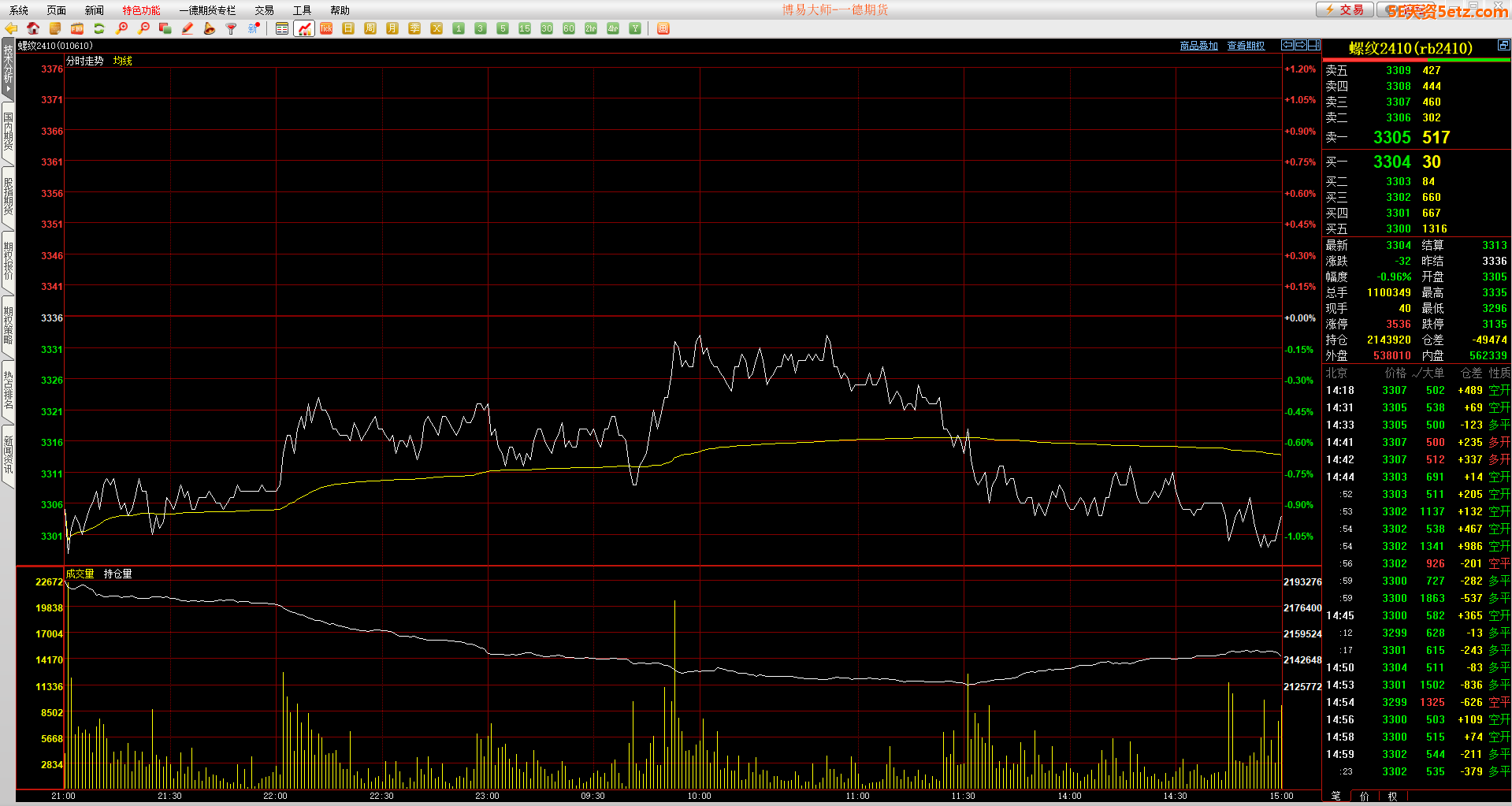Go to the red home icon

tap(33, 28)
